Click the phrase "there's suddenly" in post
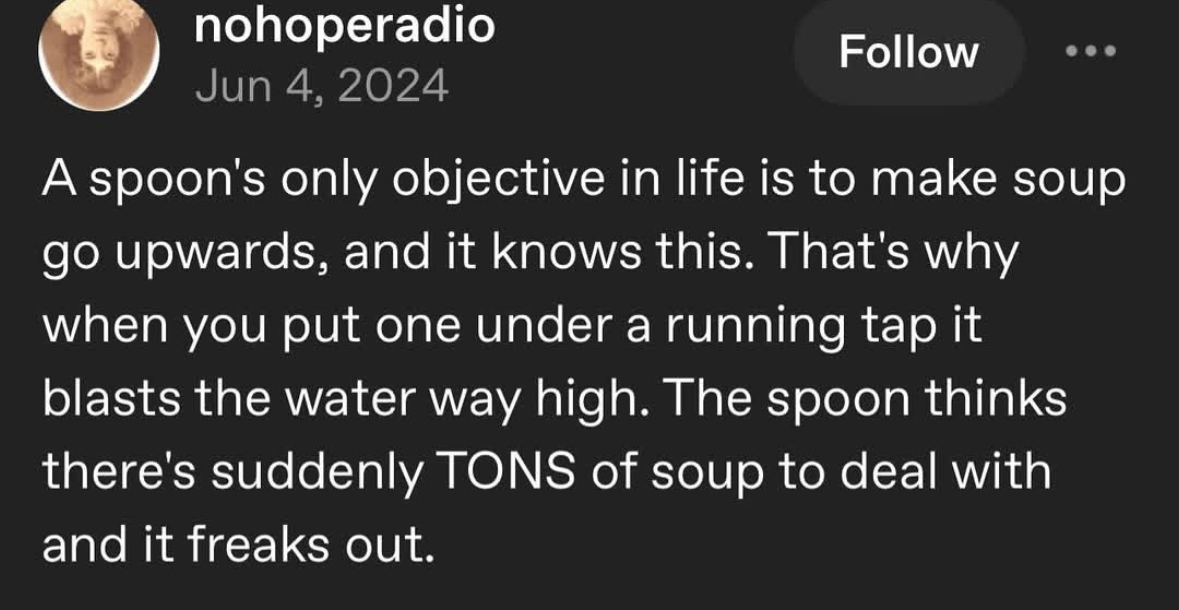1179x610 pixels. tap(230, 473)
